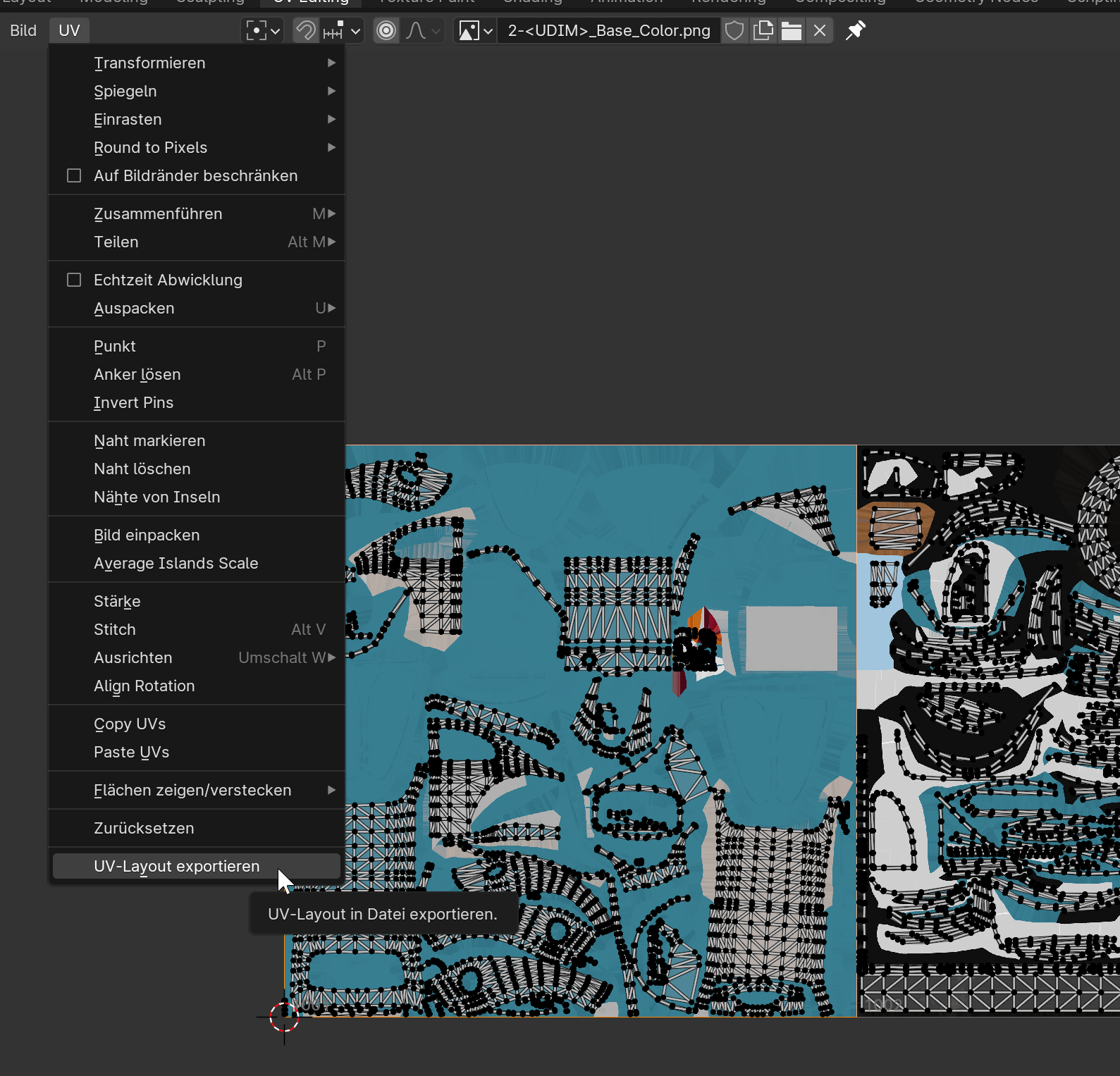
Task: Choose Naht markieren from the menu
Action: (149, 440)
